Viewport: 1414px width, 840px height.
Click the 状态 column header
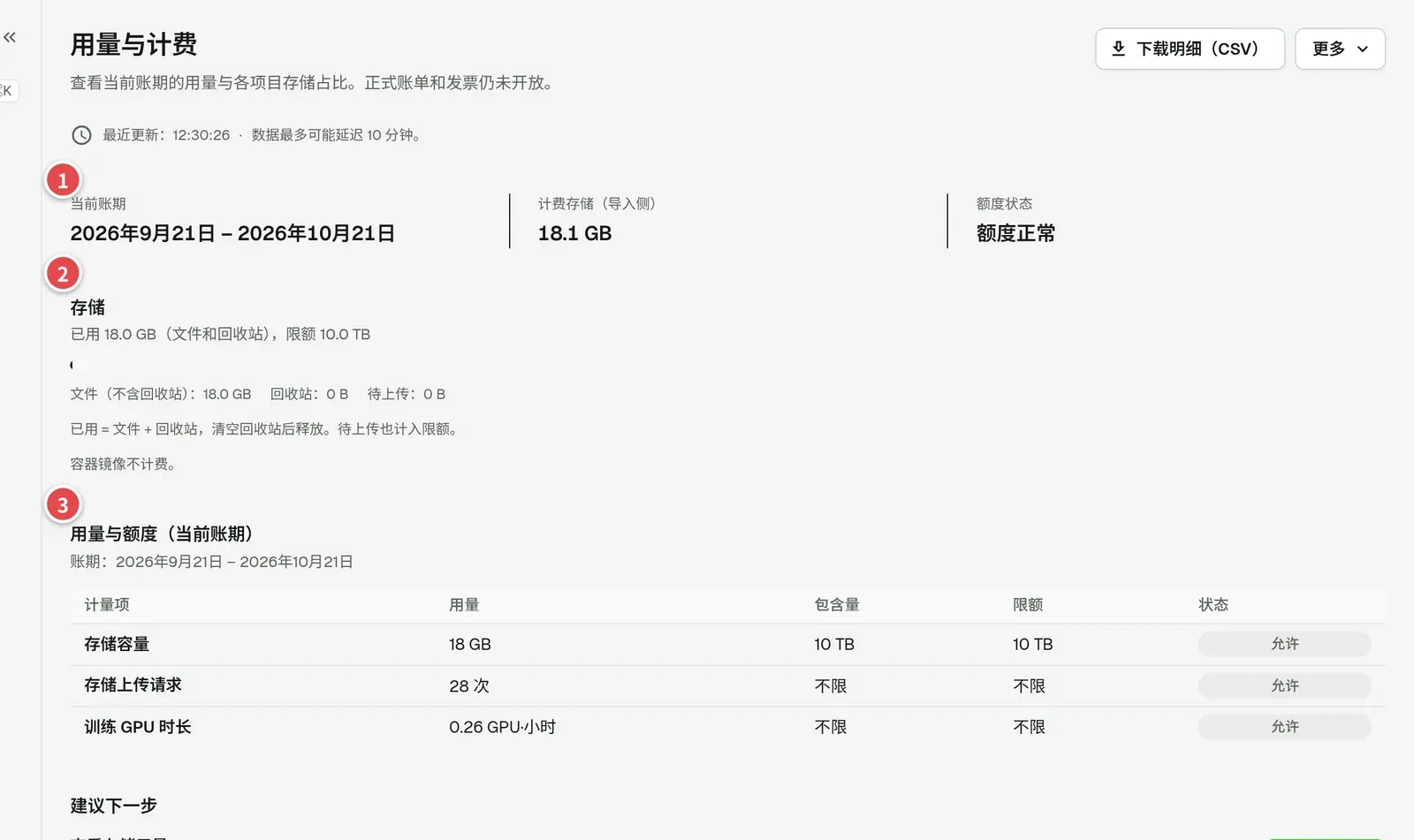tap(1213, 605)
